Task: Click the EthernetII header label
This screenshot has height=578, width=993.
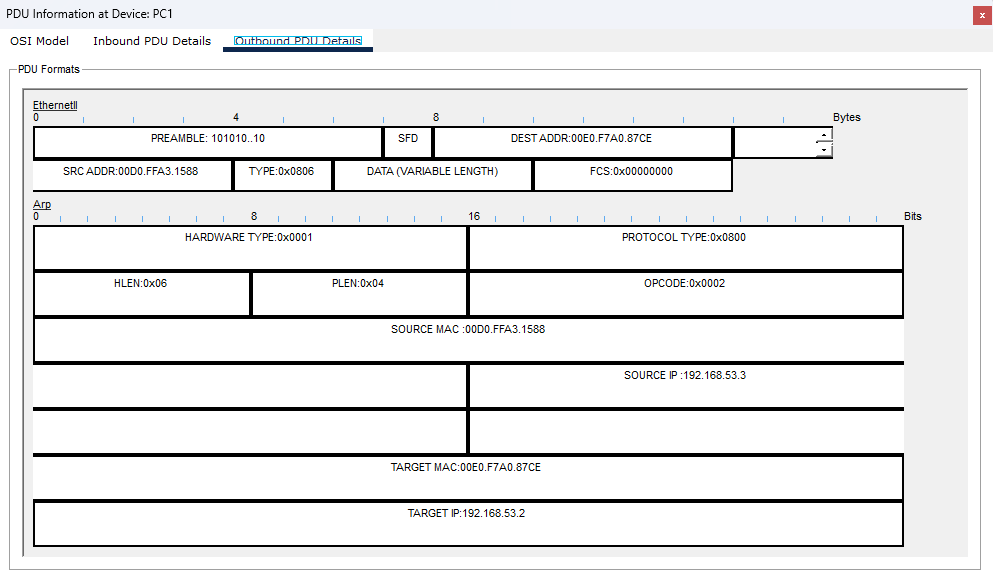Action: click(55, 105)
